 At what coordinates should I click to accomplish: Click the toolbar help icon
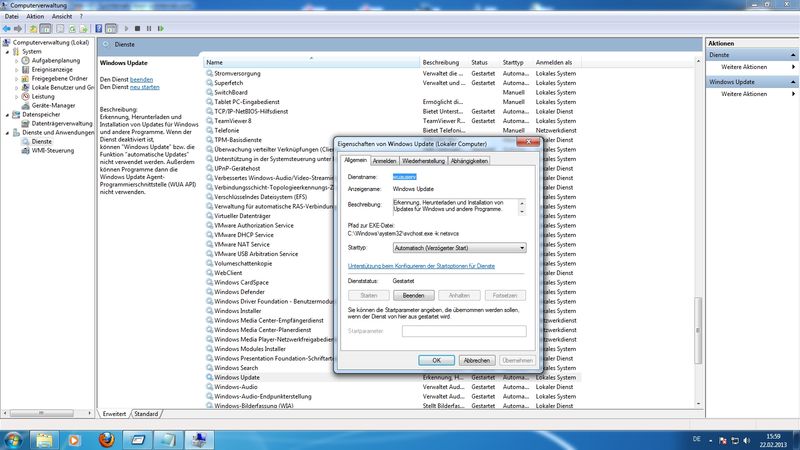(x=98, y=29)
